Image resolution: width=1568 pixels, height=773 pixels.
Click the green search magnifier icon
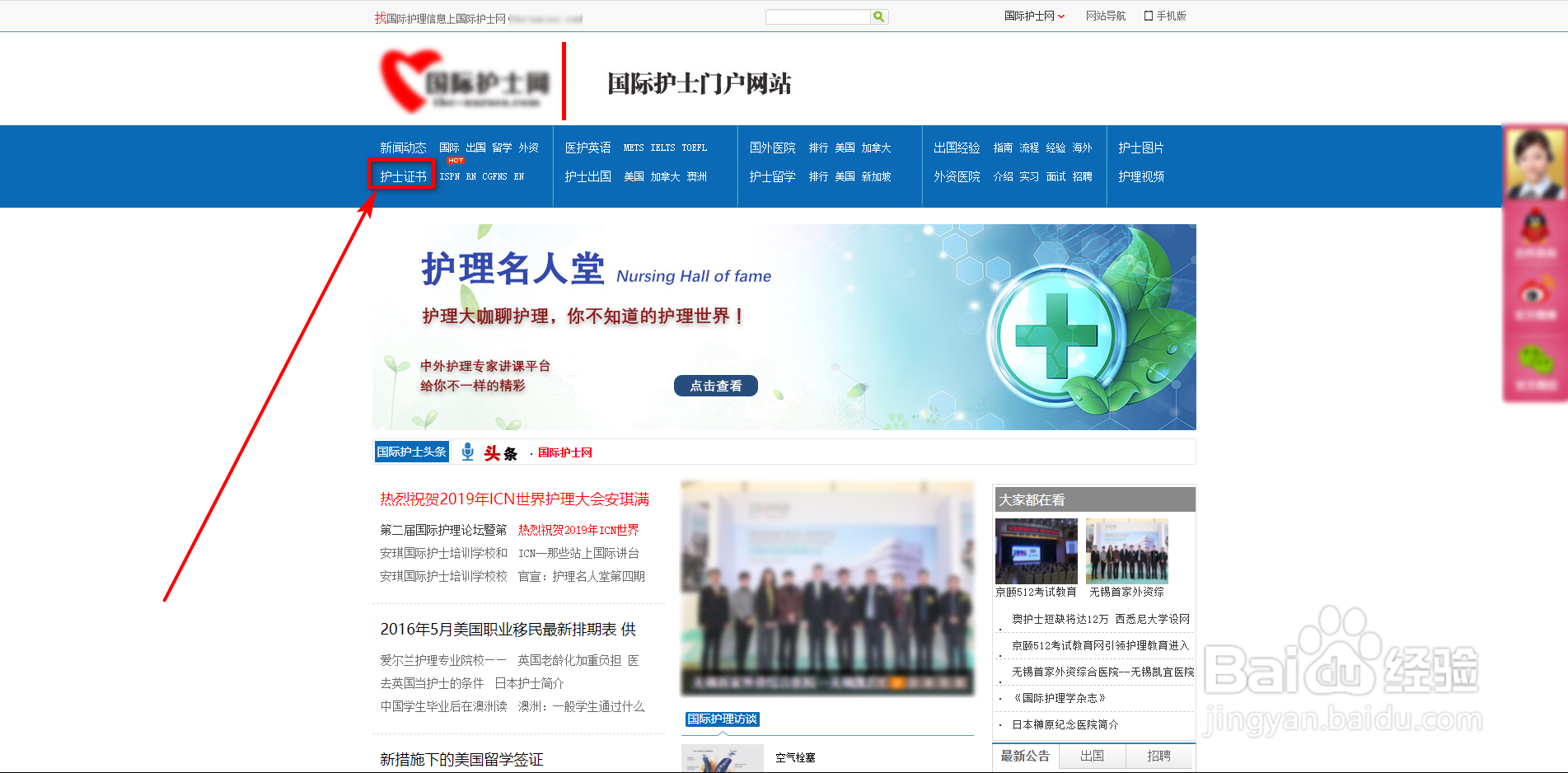click(x=879, y=16)
